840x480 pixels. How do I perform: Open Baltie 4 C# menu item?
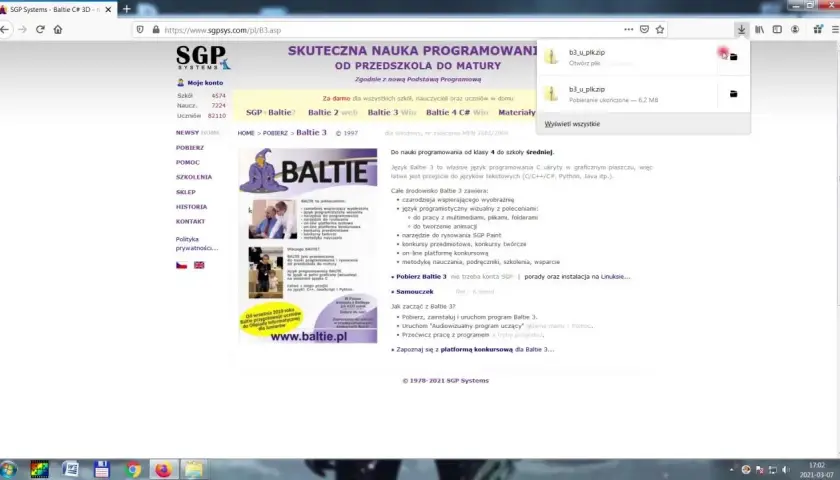457,112
